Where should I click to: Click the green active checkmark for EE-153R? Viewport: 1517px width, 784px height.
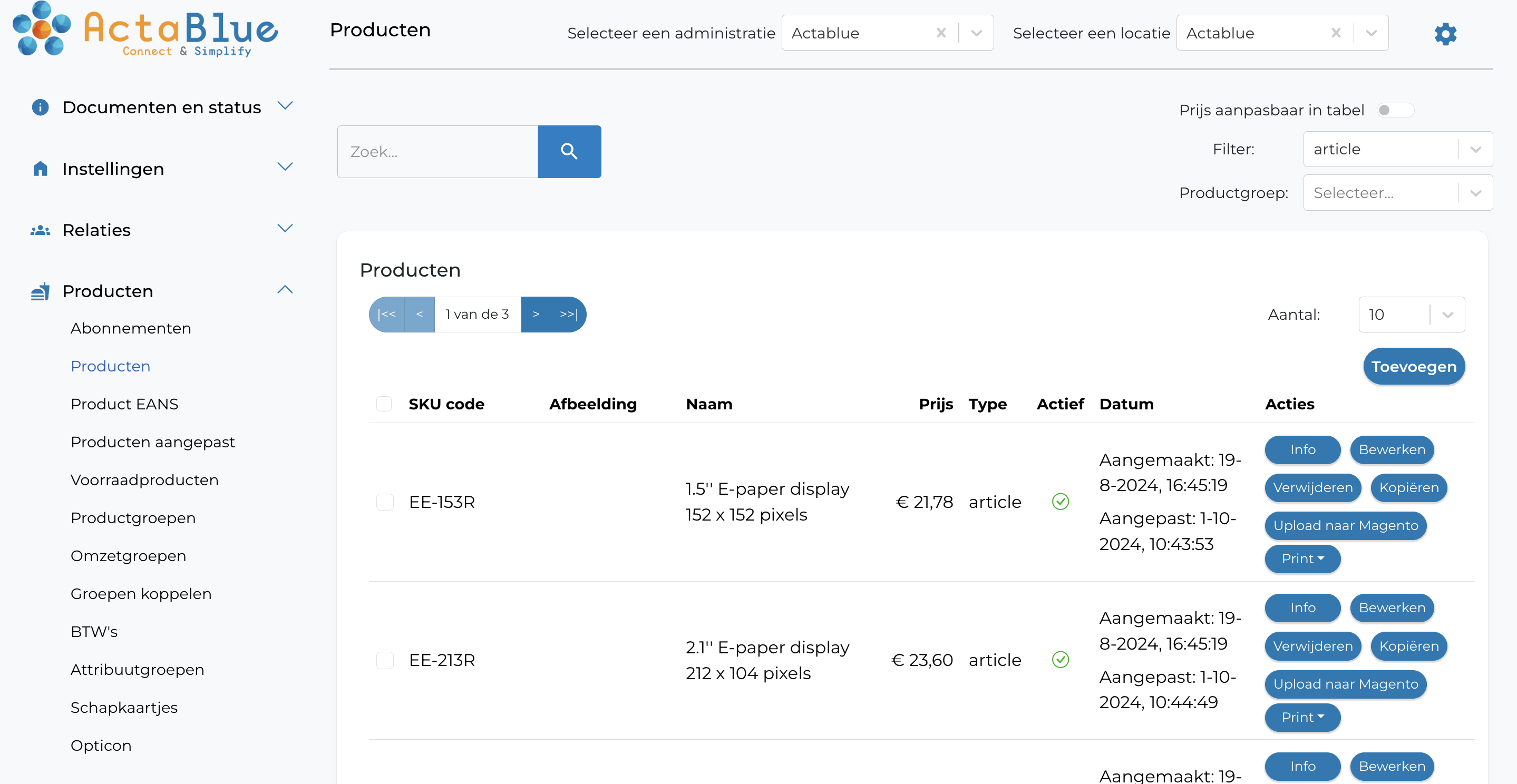(x=1060, y=502)
